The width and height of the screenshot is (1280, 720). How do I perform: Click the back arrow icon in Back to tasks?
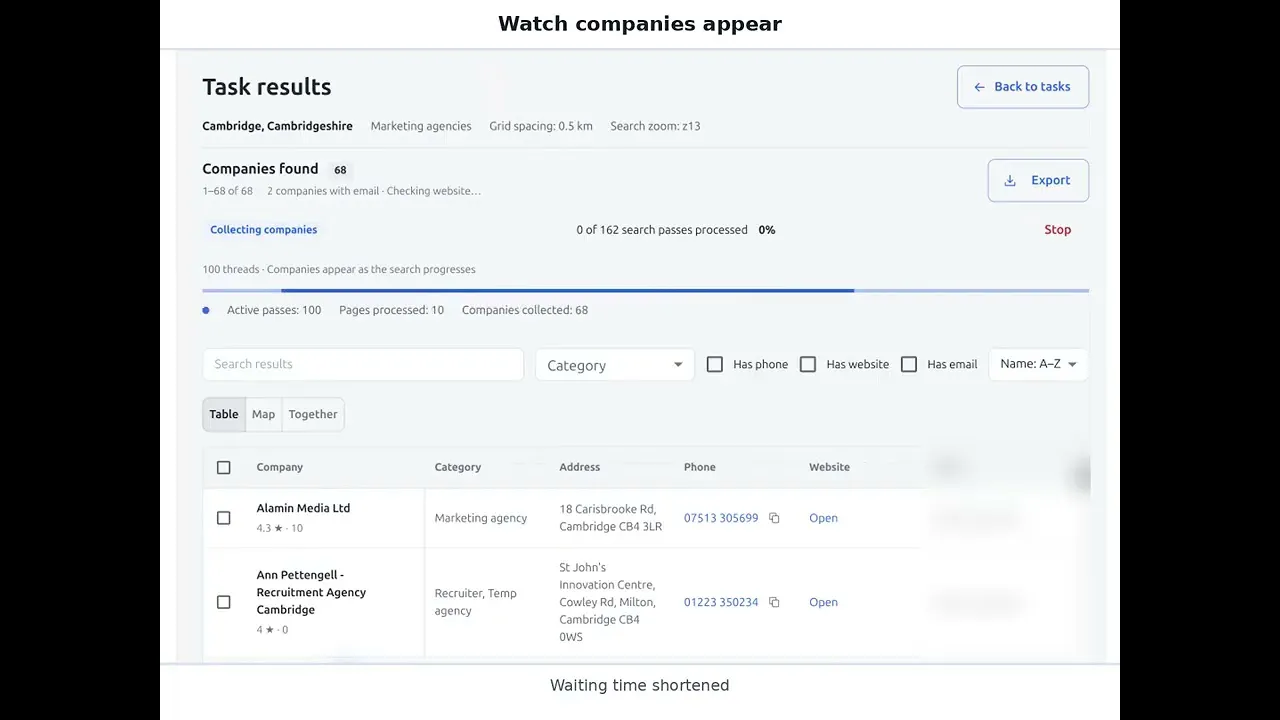tap(979, 87)
